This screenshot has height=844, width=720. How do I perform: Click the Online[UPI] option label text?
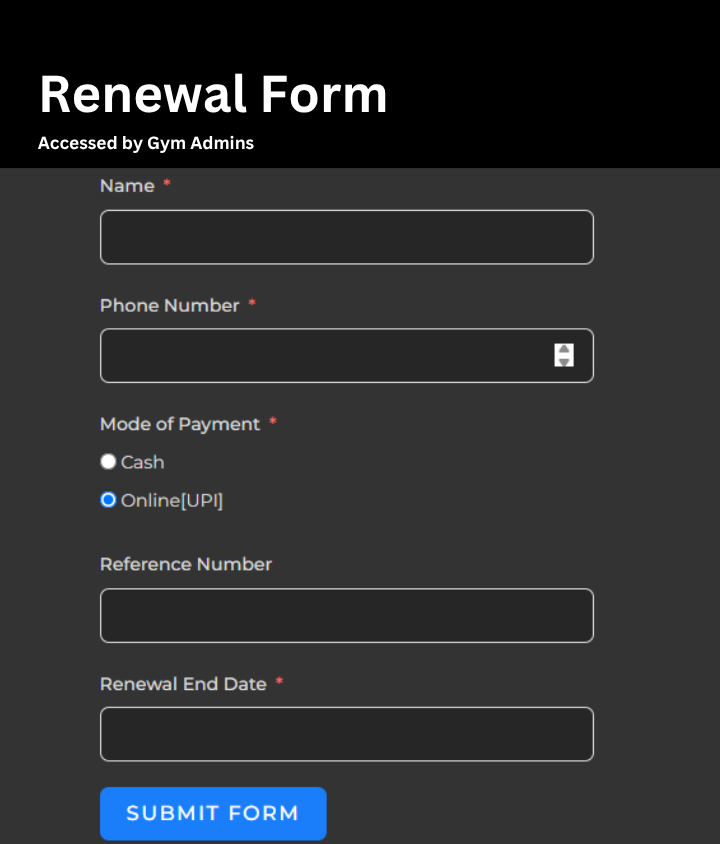[172, 500]
